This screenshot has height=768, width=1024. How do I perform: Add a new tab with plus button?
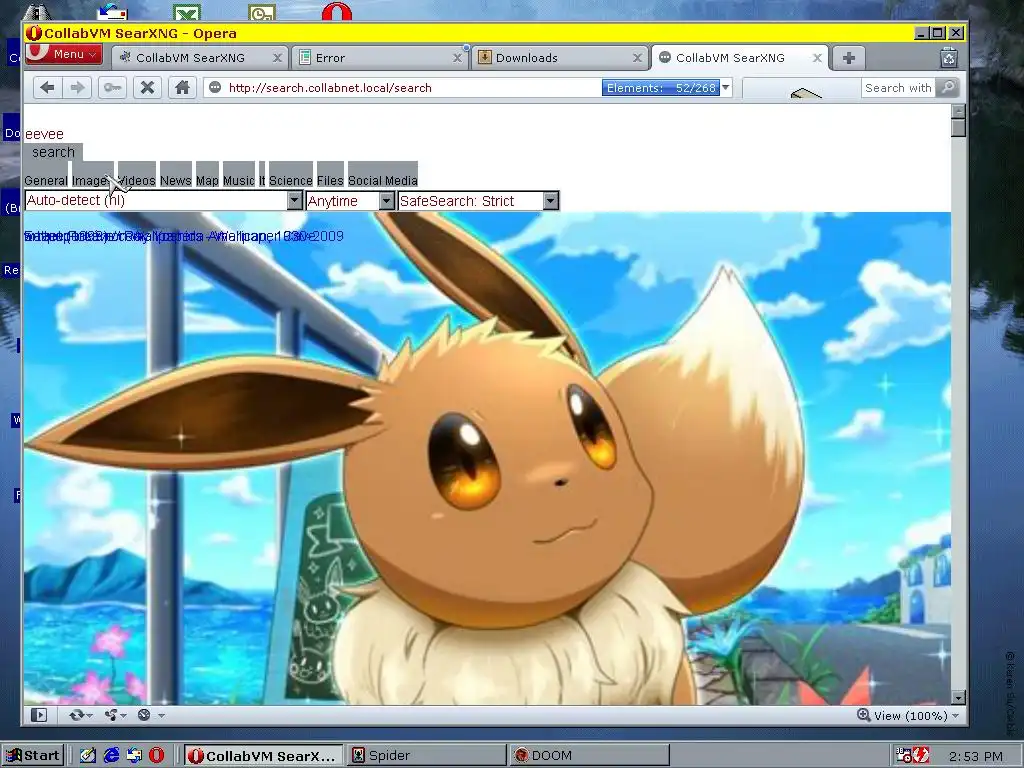[848, 58]
